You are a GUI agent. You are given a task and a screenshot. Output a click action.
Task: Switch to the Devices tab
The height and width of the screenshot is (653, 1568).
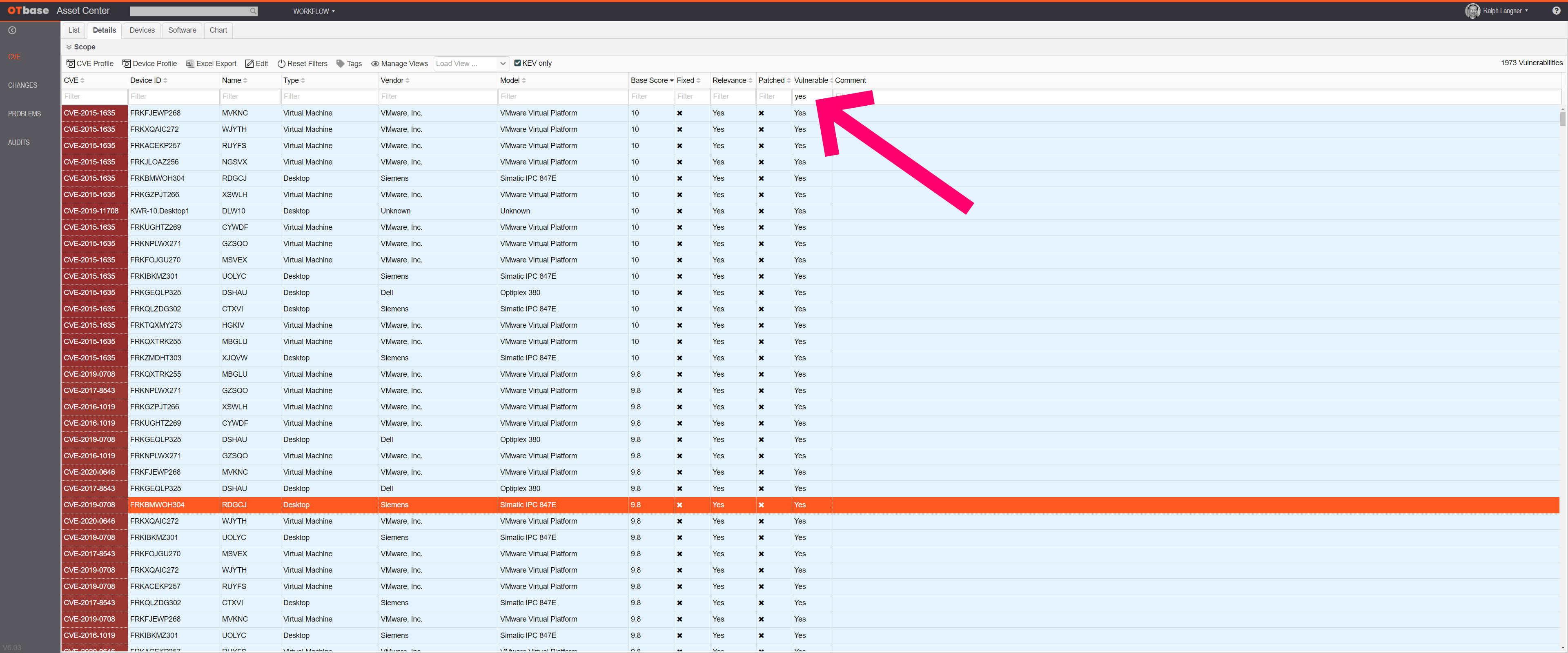[142, 31]
